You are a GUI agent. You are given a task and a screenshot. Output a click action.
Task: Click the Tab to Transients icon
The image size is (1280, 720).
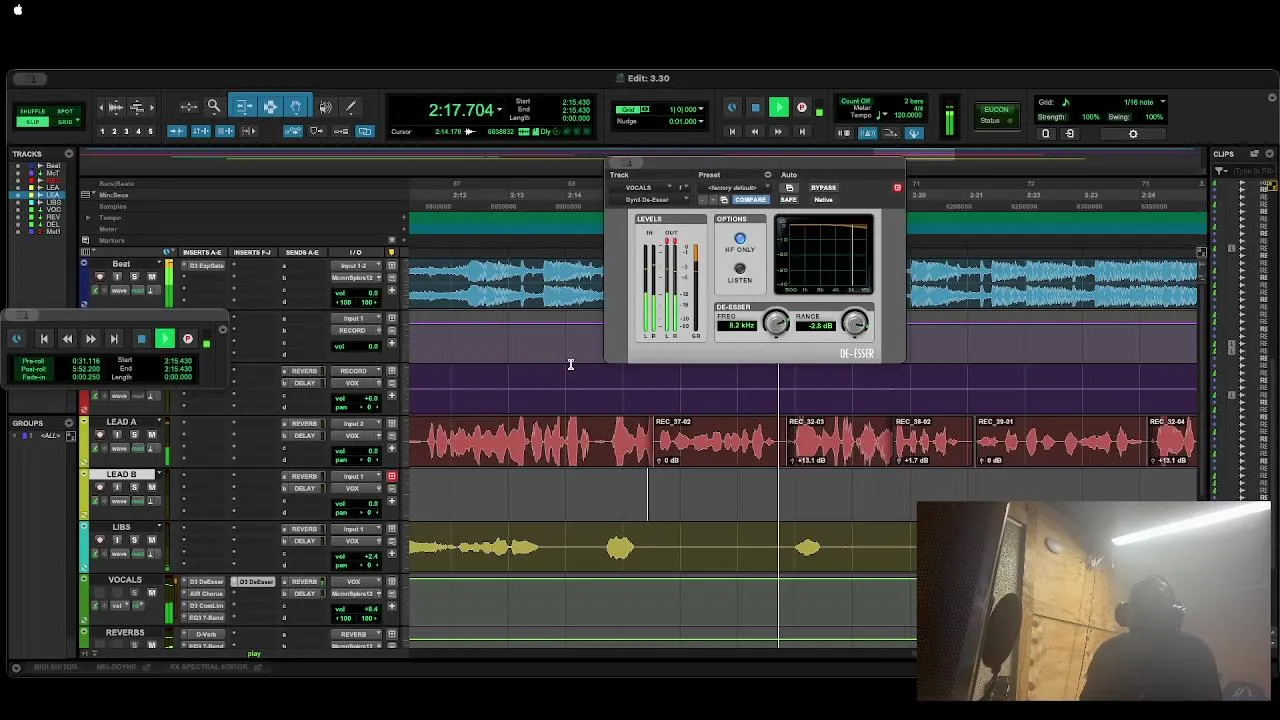(177, 131)
